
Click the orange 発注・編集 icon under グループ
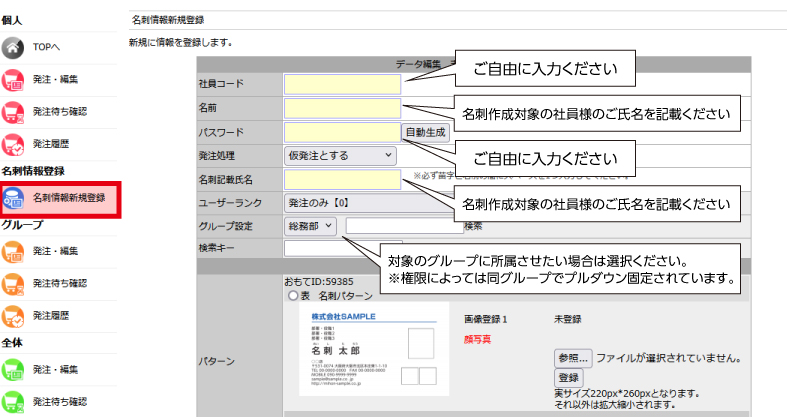[x=14, y=250]
